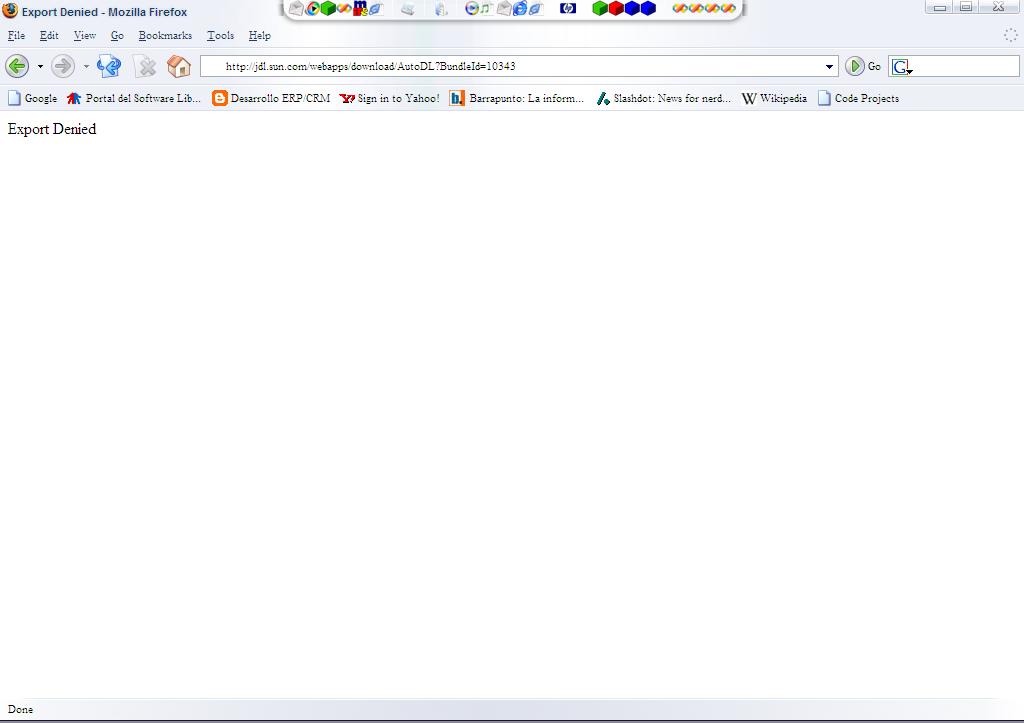Click the green Go button
1024x723 pixels.
[x=863, y=66]
